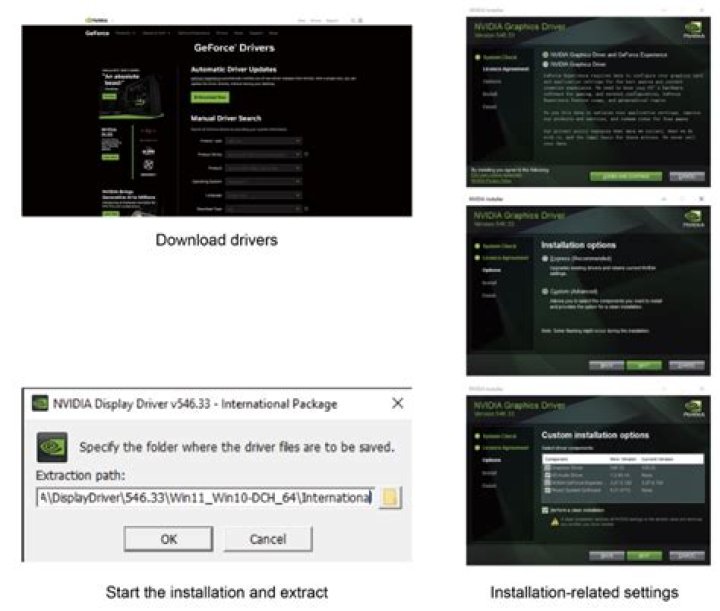Click into the Extraction path text field
This screenshot has height=611, width=720.
[205, 498]
